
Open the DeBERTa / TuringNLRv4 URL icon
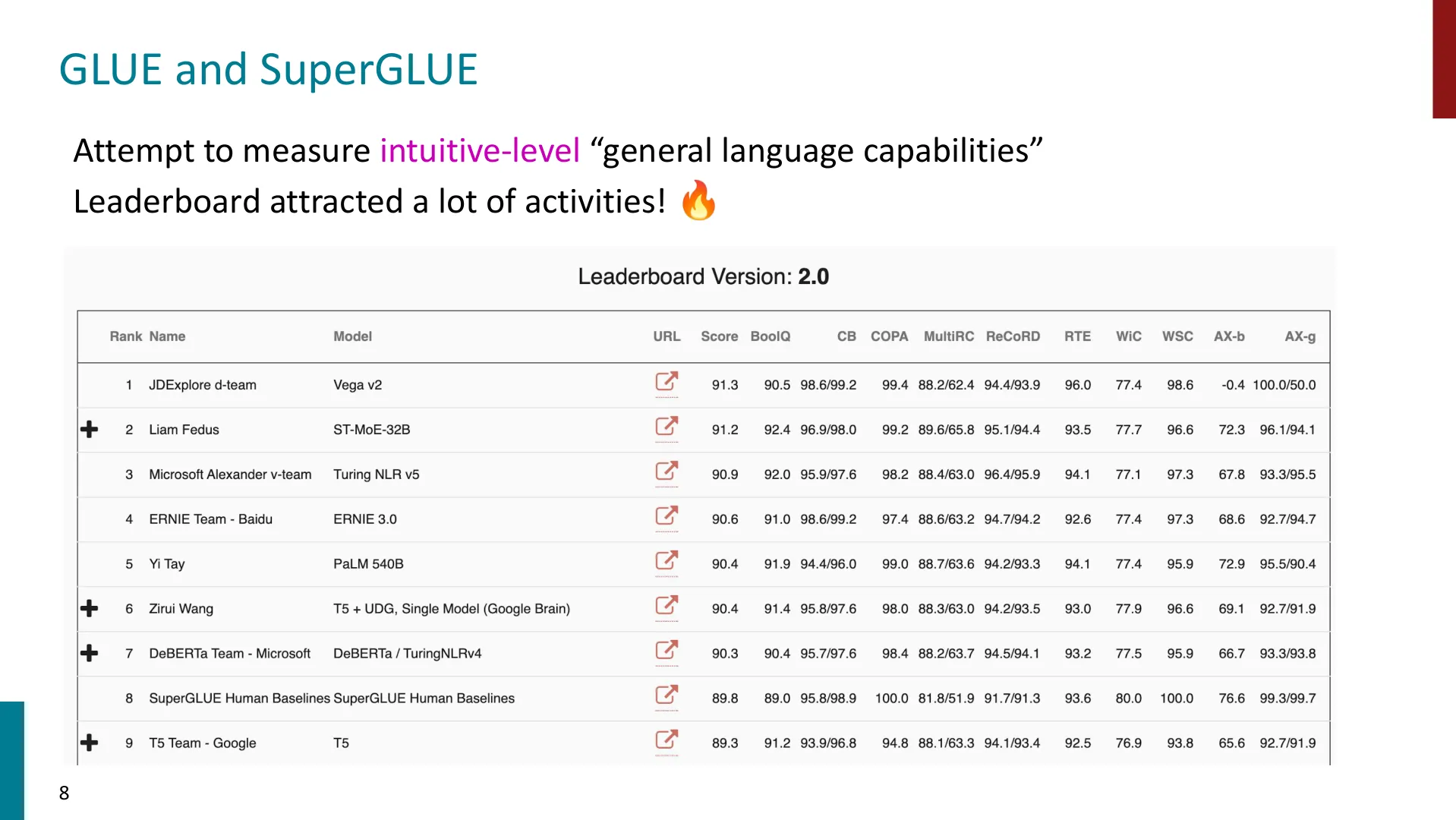[x=667, y=651]
